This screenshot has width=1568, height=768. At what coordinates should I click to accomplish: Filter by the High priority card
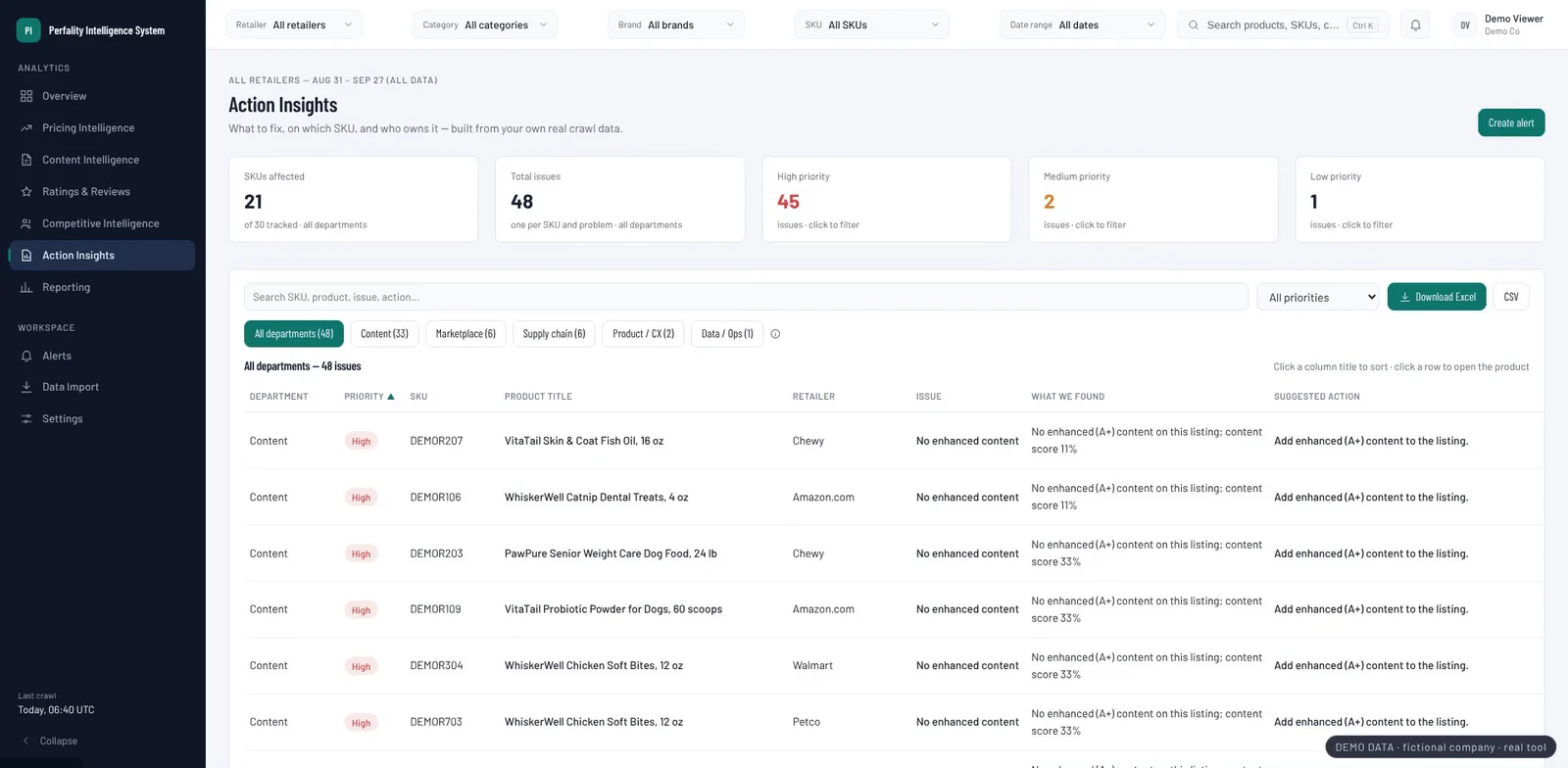click(x=887, y=200)
